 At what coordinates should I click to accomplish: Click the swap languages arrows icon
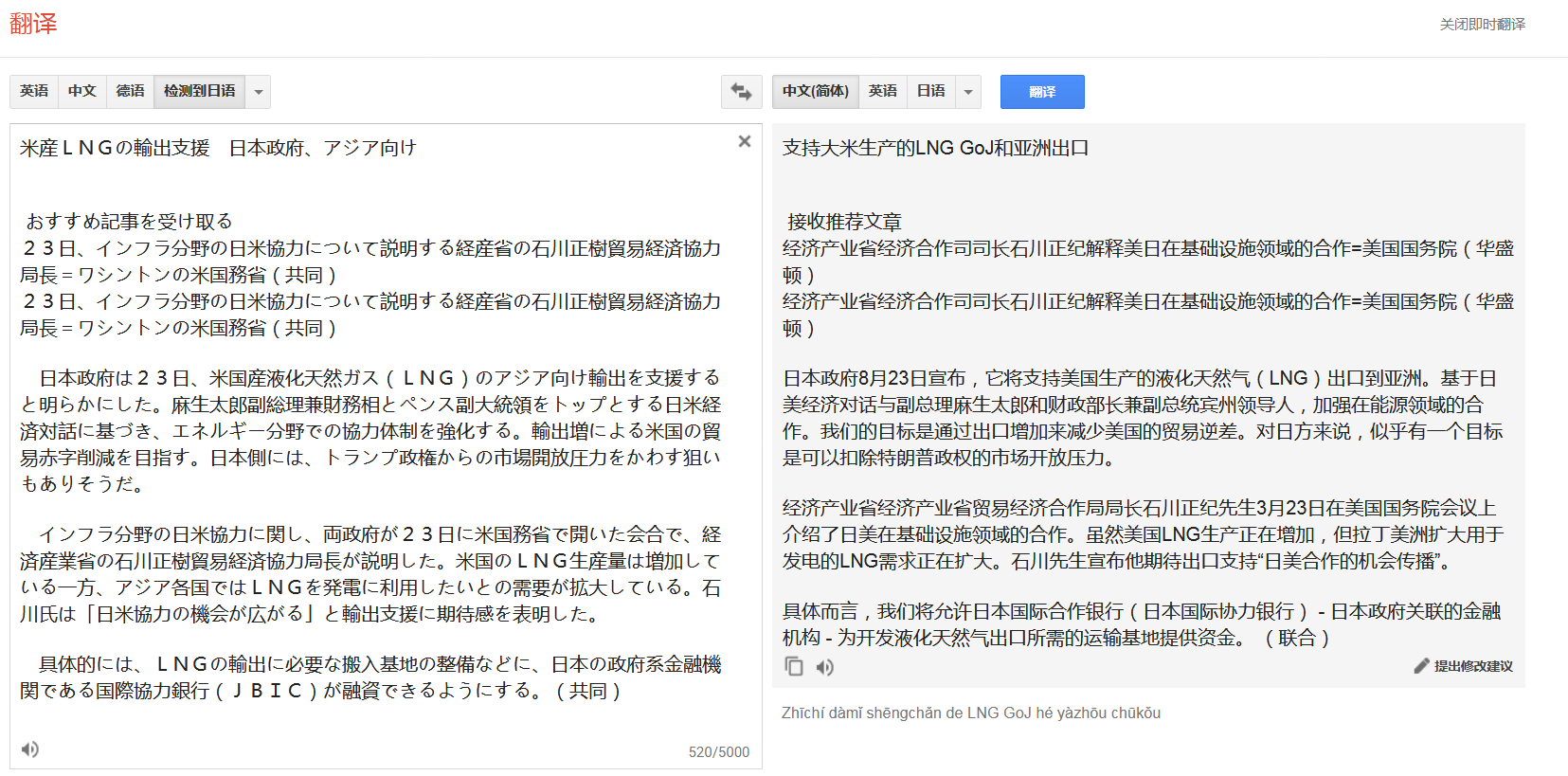[741, 92]
